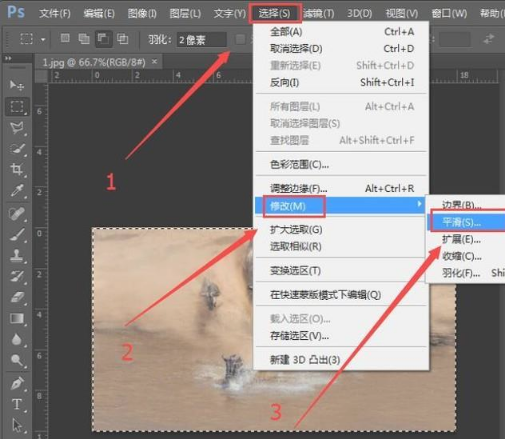Open the 窗口(W) menu

coord(449,14)
